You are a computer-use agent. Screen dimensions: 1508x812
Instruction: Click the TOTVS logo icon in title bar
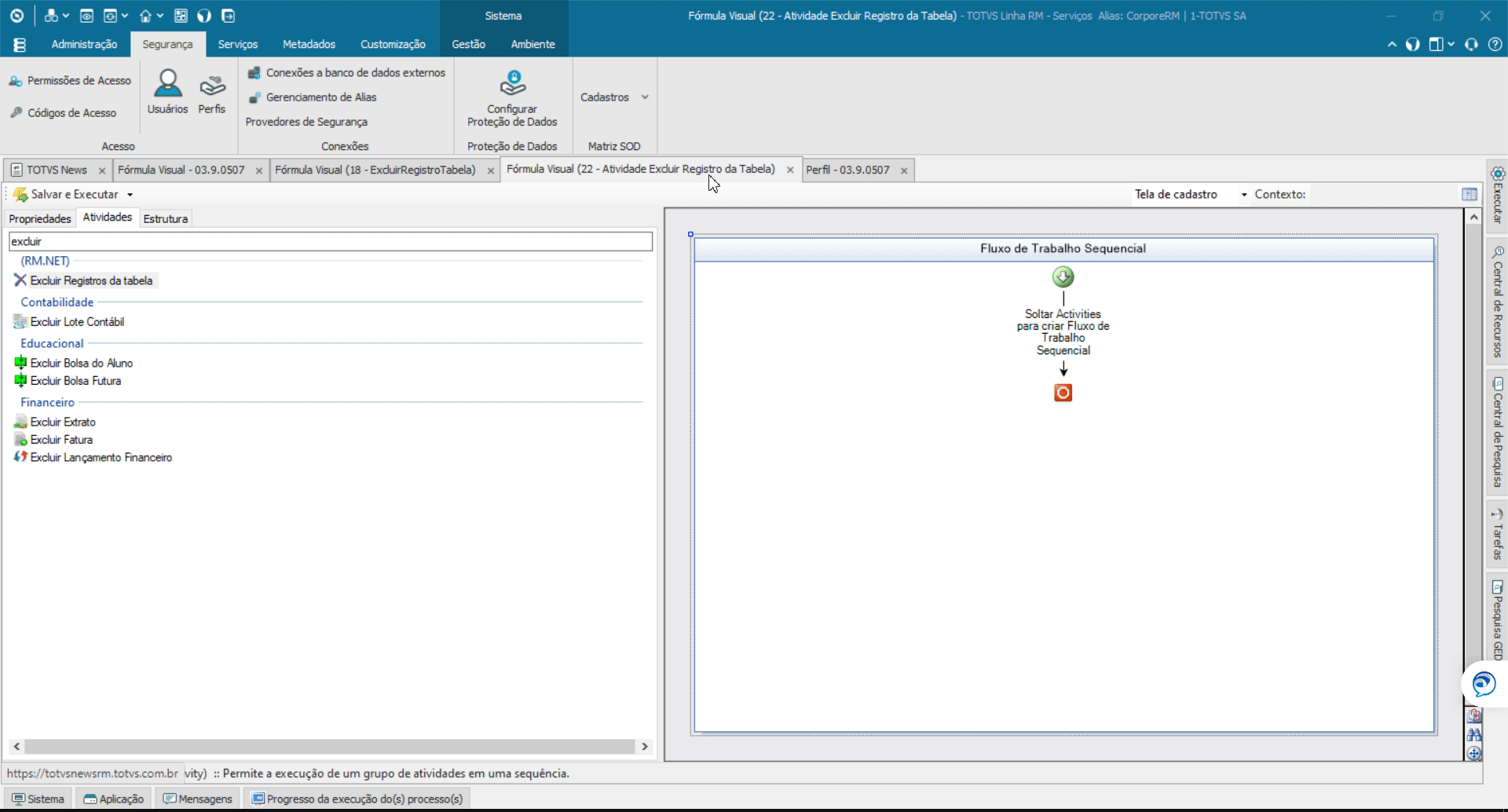pos(16,16)
